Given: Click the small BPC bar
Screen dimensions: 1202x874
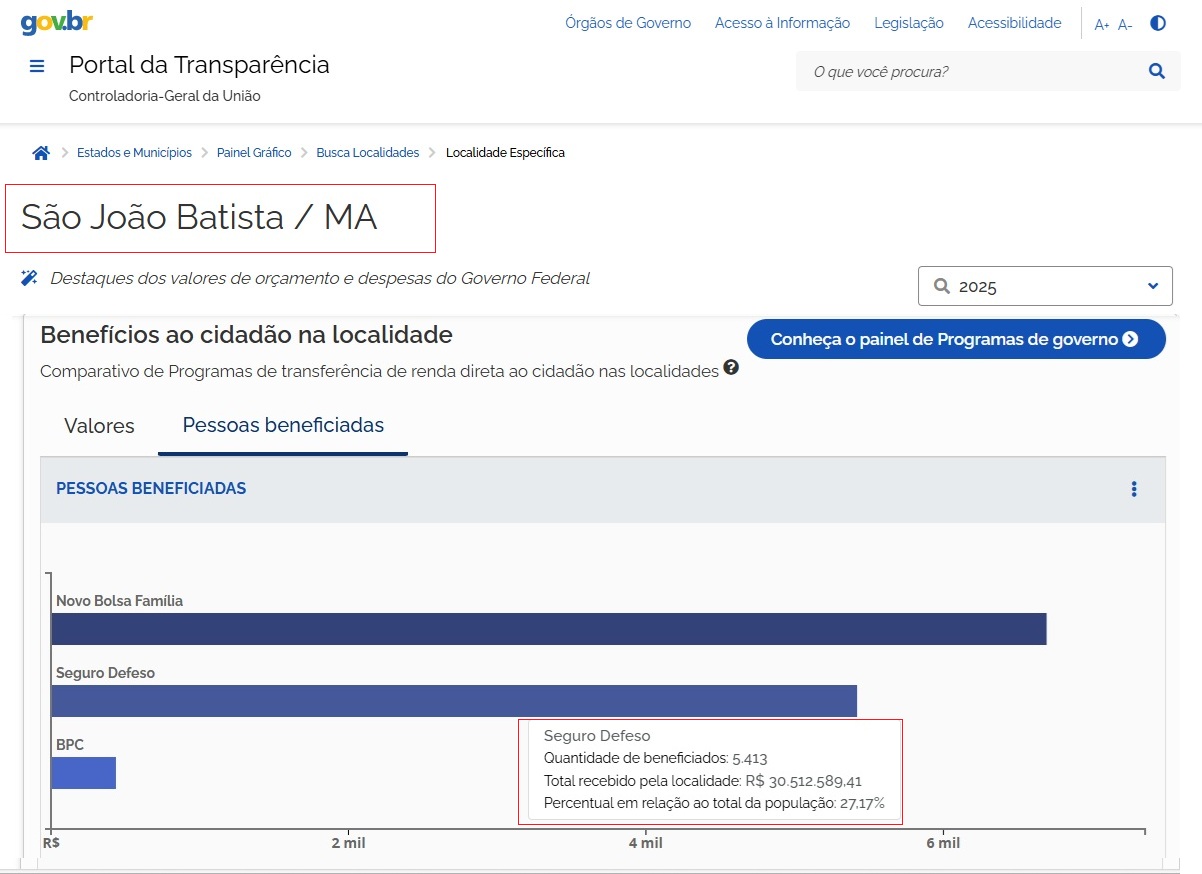Looking at the screenshot, I should (84, 773).
